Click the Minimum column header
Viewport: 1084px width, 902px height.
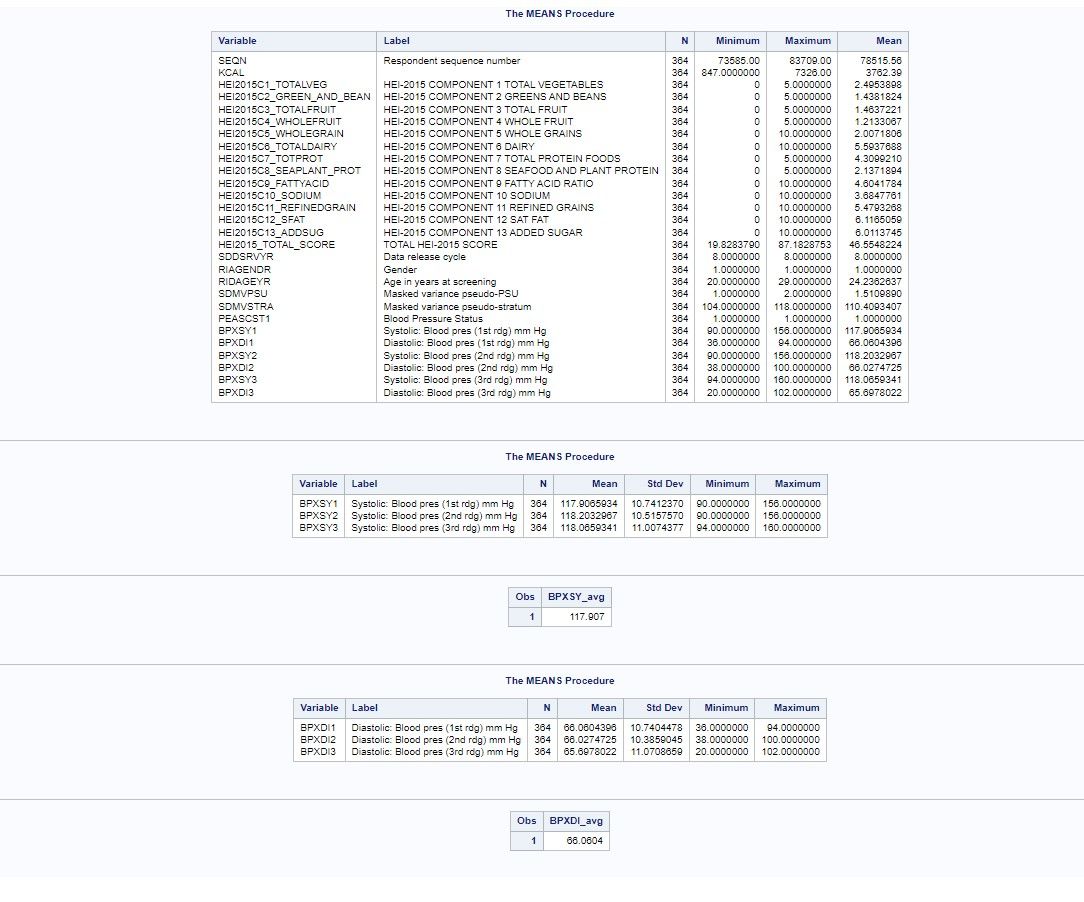click(x=734, y=41)
